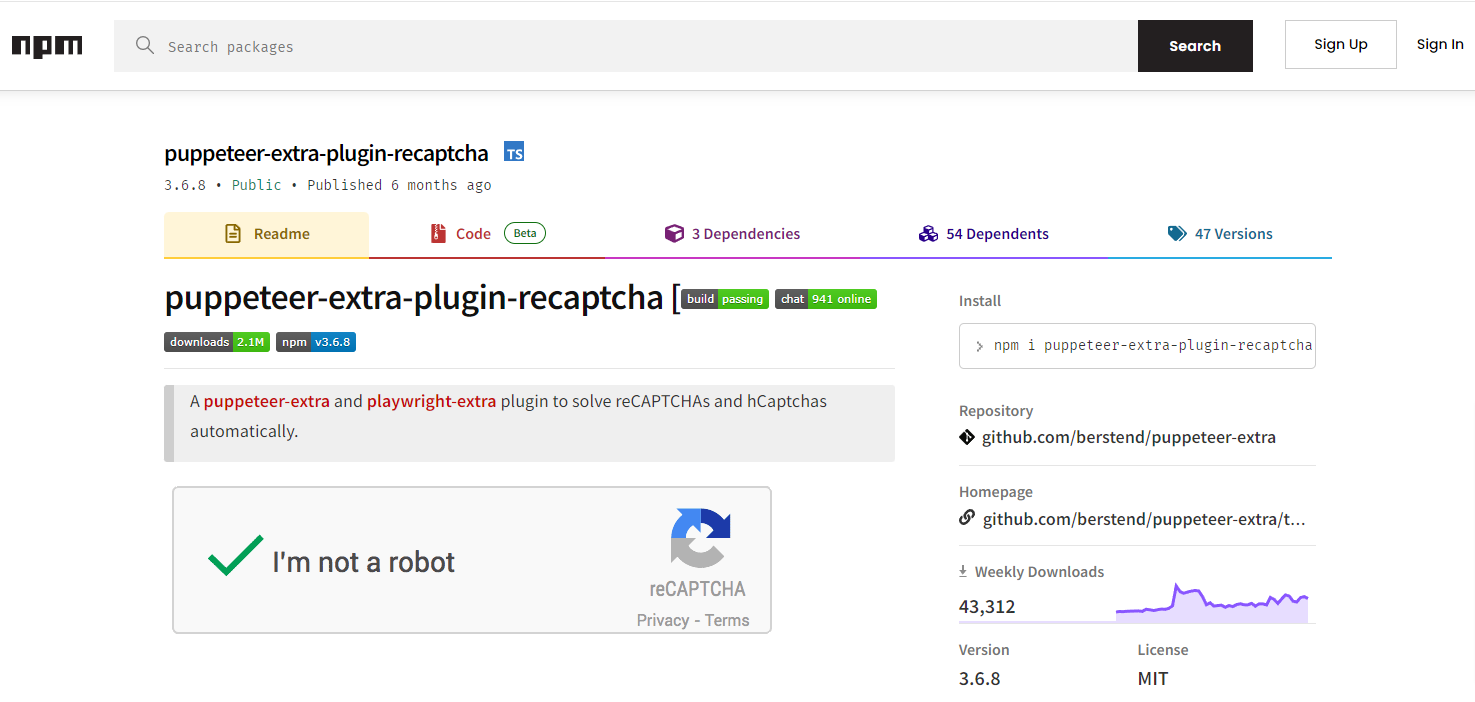Click the reCAPTCHA Privacy link
1475x702 pixels.
[x=663, y=620]
